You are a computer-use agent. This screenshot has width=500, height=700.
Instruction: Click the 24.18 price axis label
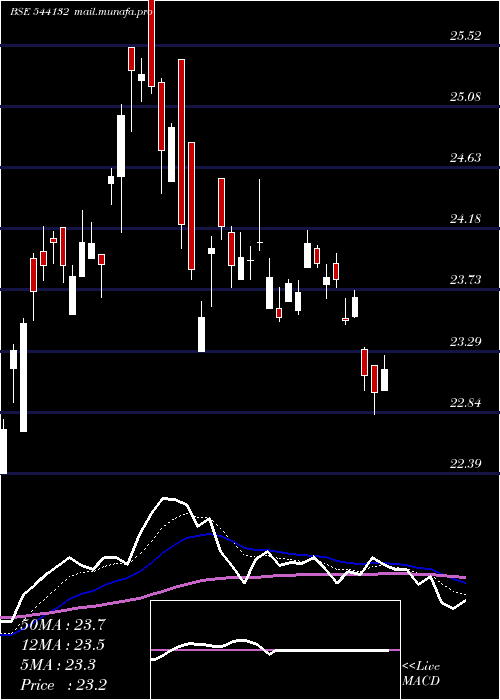click(x=465, y=219)
